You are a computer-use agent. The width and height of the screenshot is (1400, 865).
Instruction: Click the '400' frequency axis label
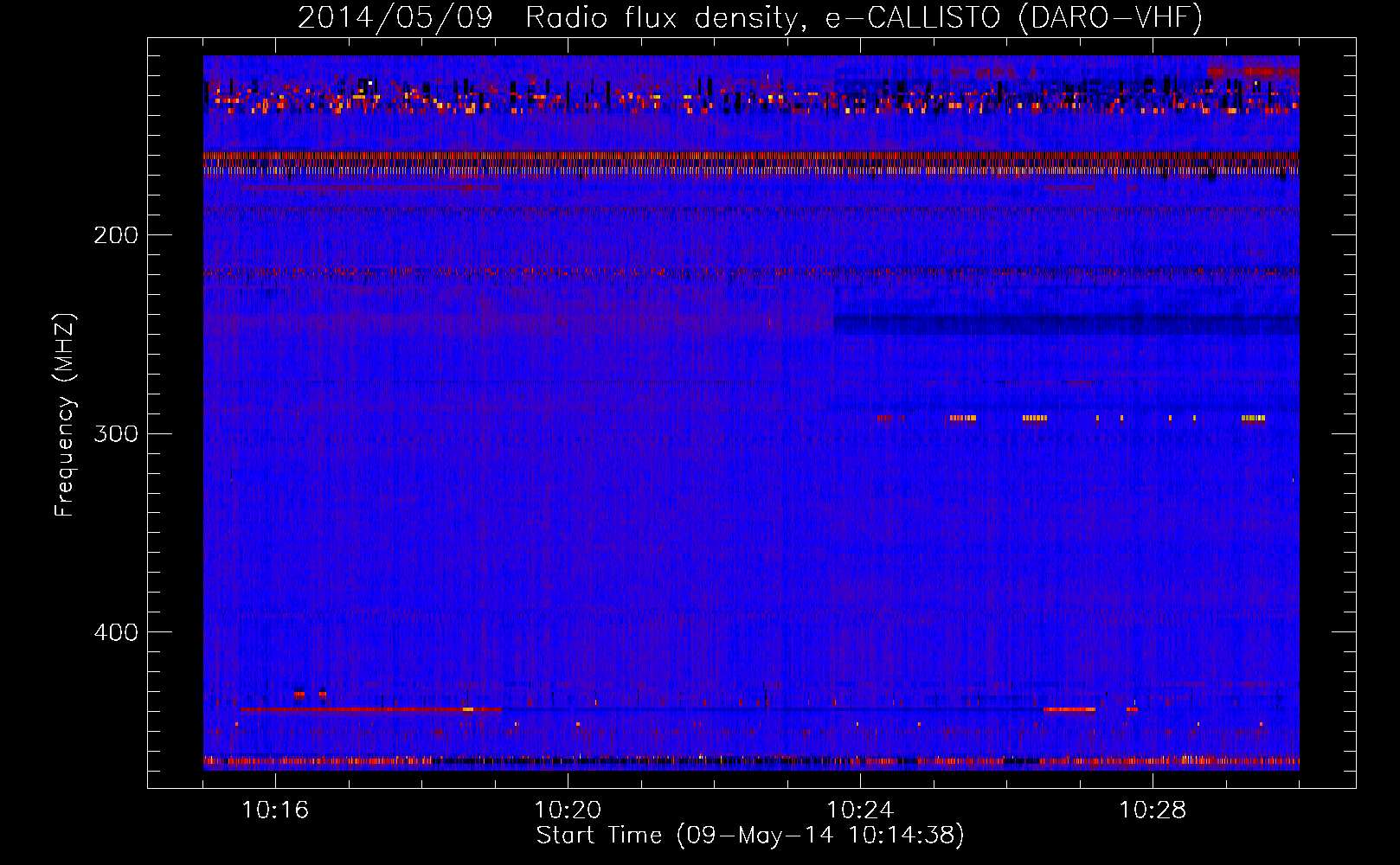tap(116, 632)
